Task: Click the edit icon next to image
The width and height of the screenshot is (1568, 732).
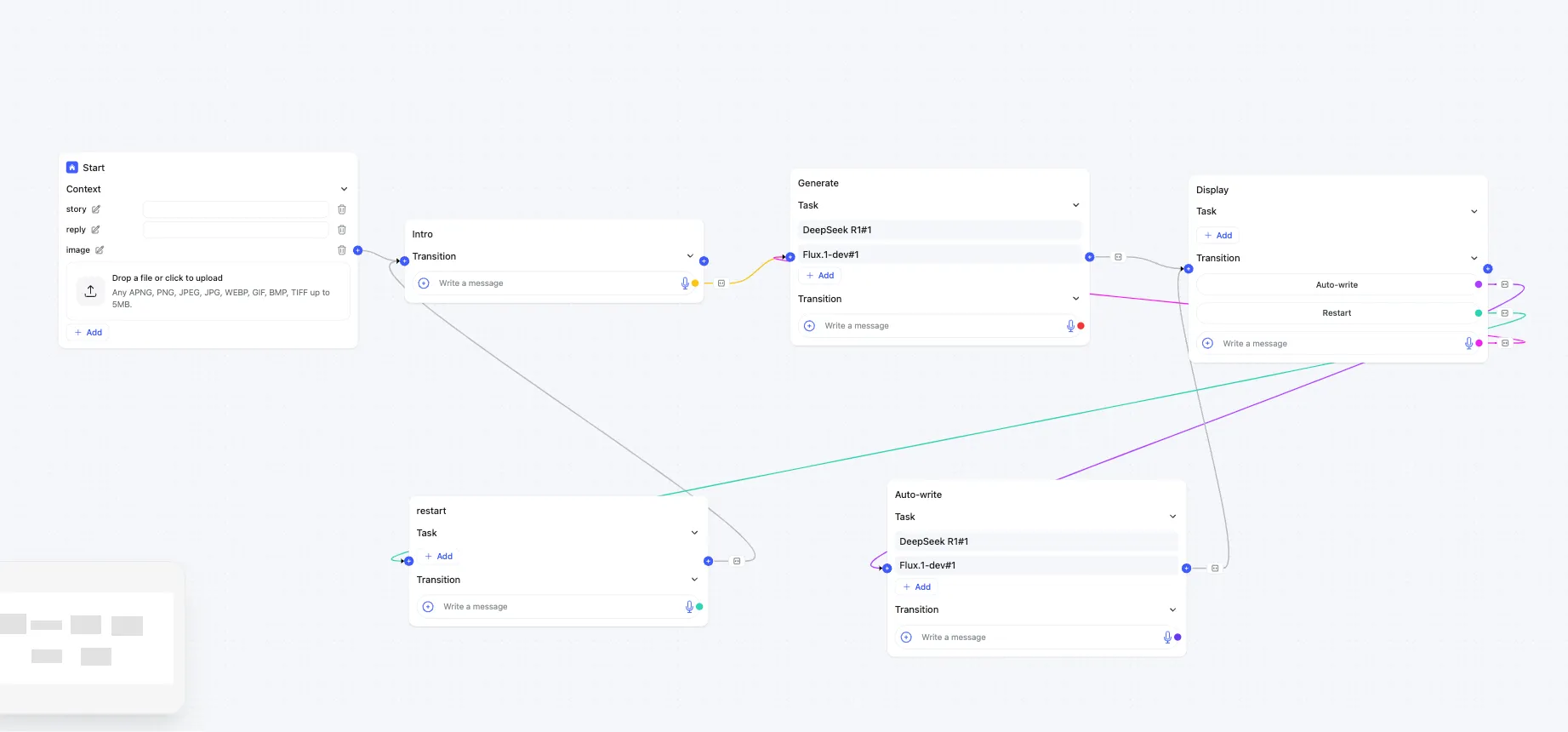Action: pyautogui.click(x=100, y=250)
